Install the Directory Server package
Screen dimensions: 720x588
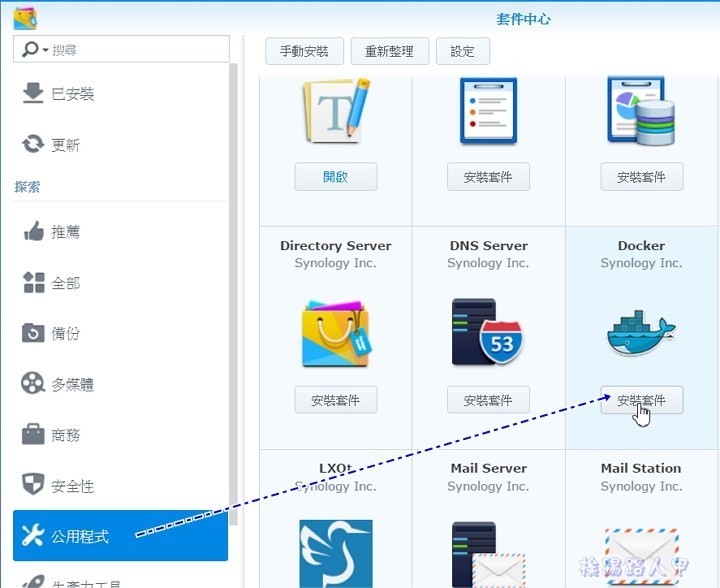point(336,400)
